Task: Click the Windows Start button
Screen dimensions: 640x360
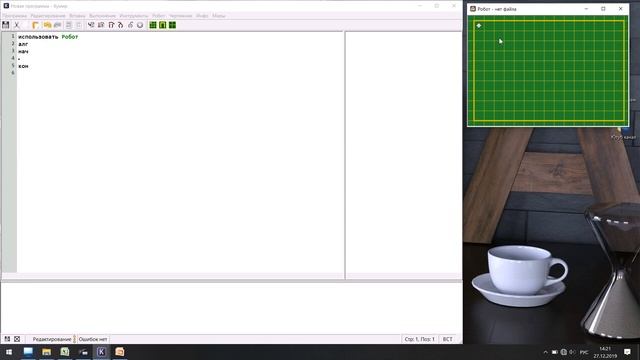Action: pos(9,352)
